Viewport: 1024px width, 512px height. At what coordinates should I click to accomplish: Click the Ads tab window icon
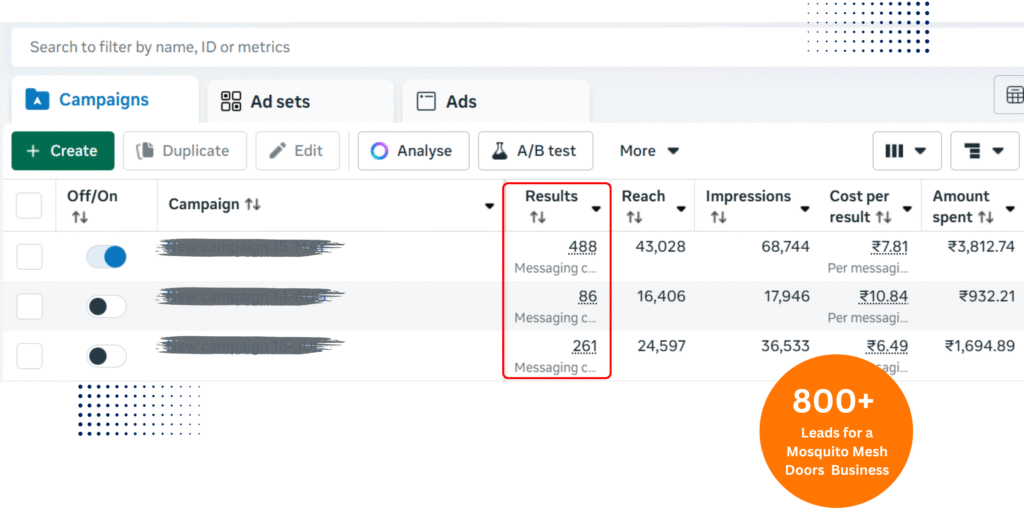click(426, 101)
